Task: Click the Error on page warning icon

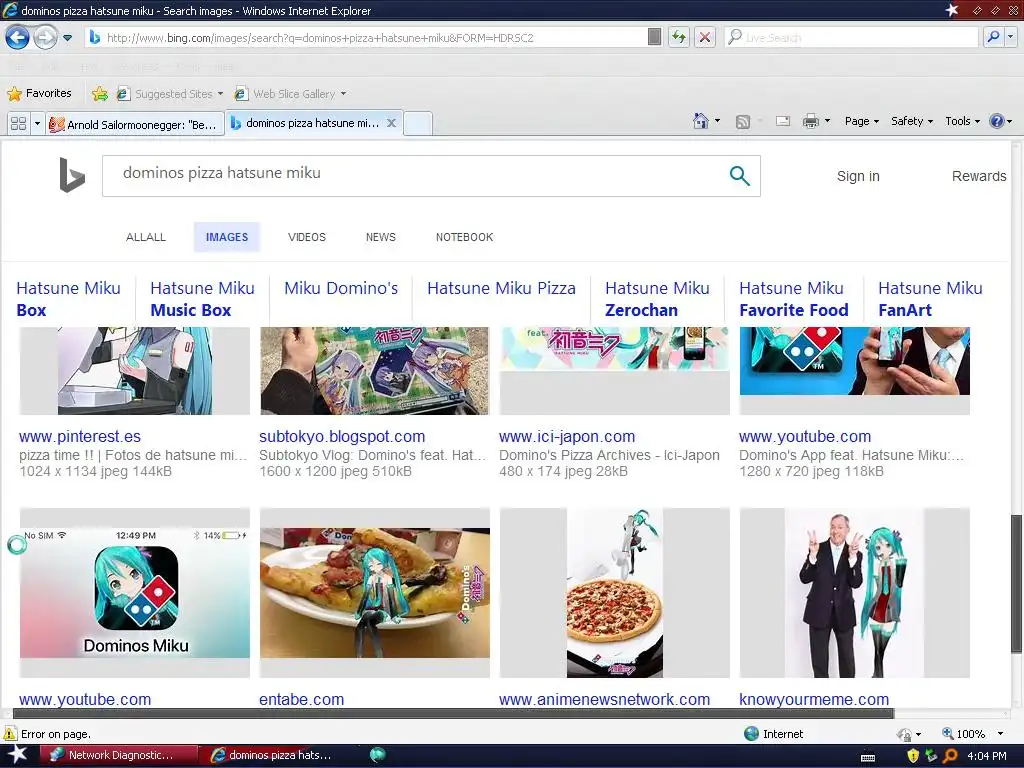Action: [10, 733]
